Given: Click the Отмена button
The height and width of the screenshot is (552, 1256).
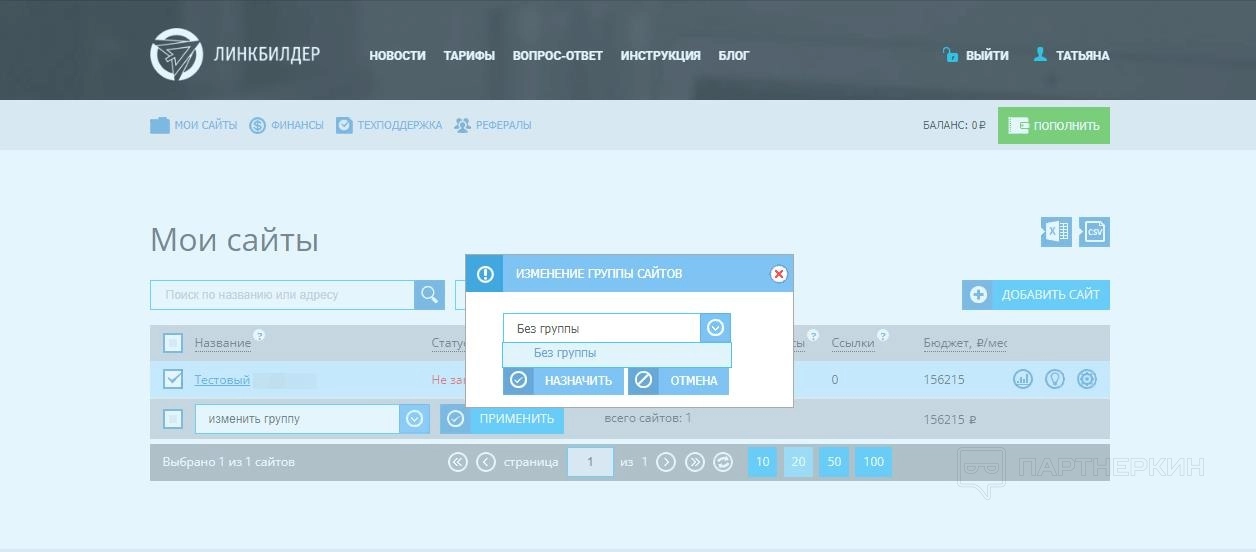Looking at the screenshot, I should 678,381.
